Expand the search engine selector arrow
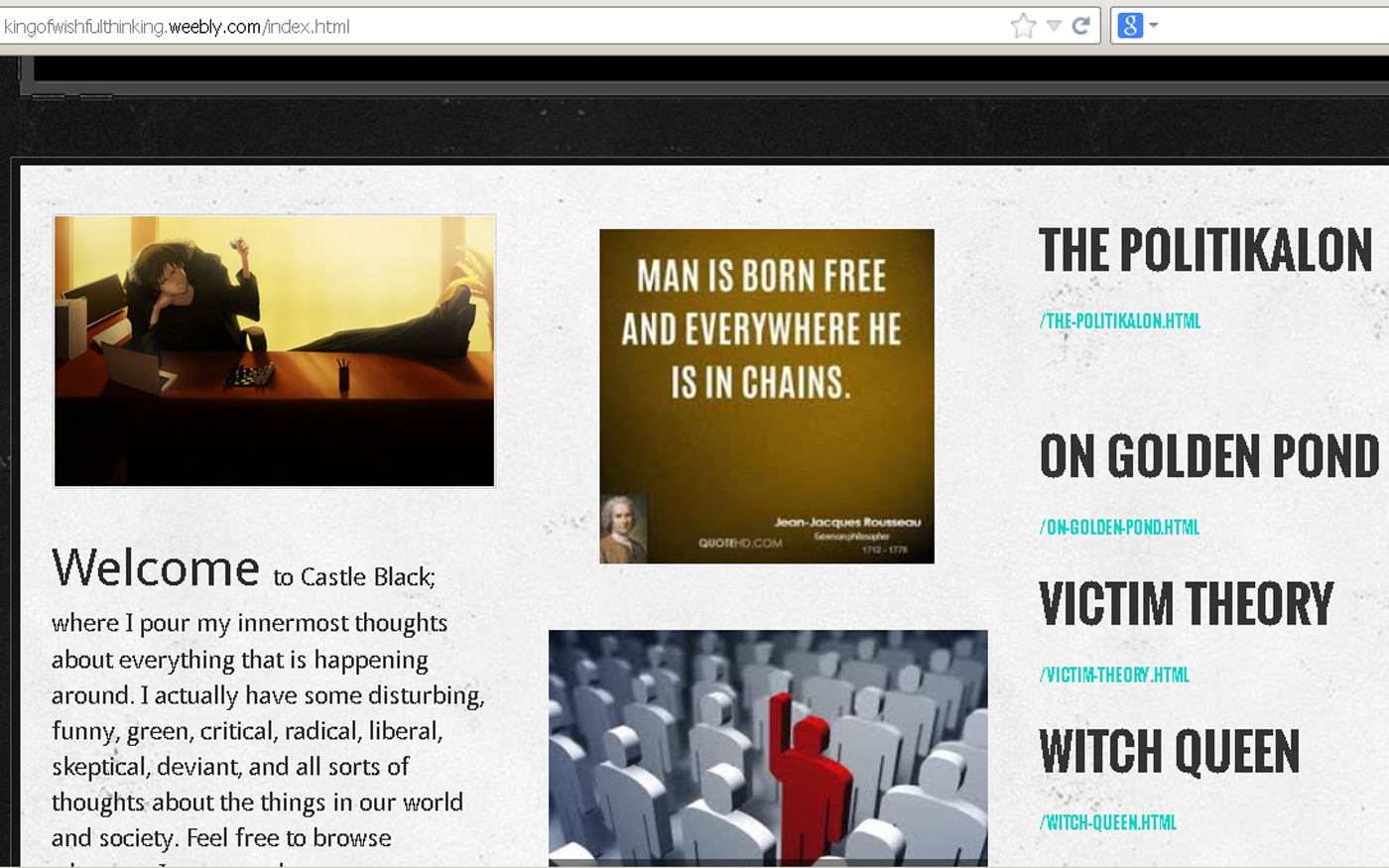This screenshot has width=1389, height=868. 1154,26
